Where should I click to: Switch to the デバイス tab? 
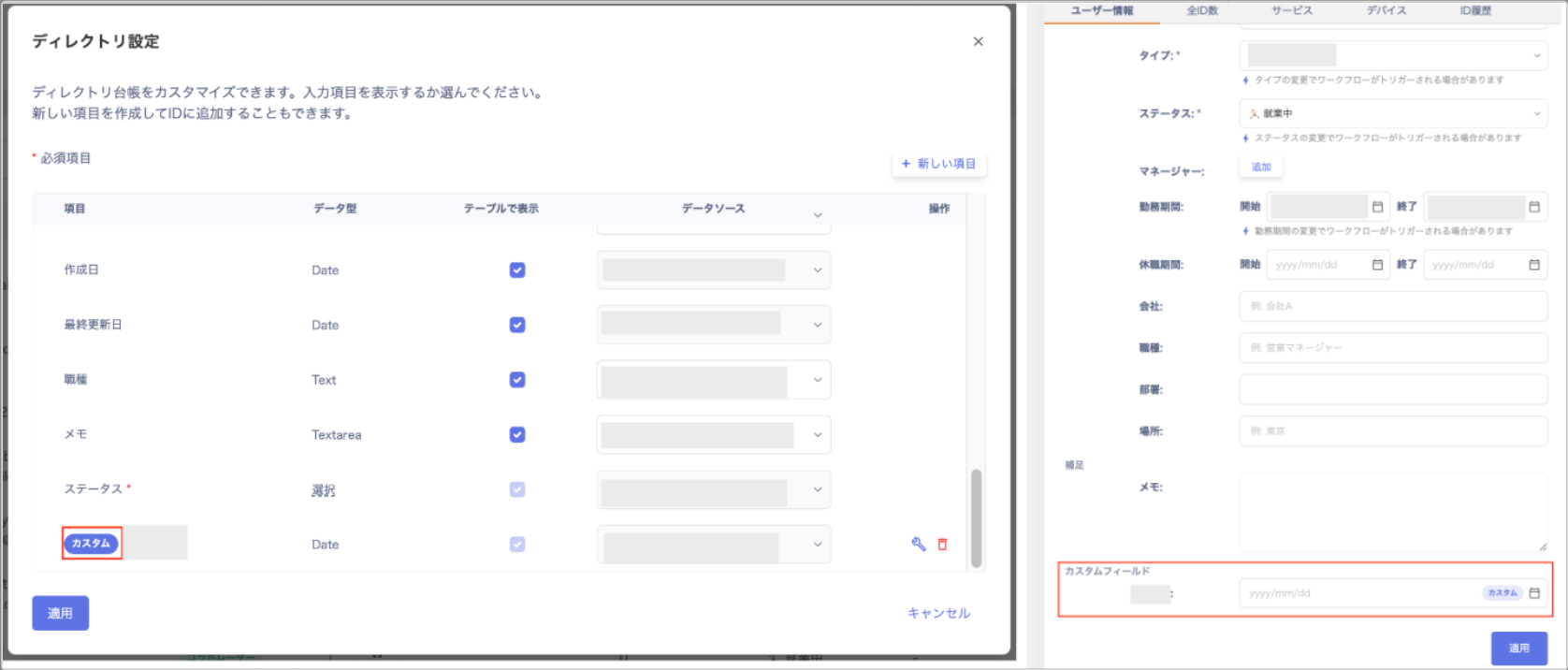pos(1387,10)
